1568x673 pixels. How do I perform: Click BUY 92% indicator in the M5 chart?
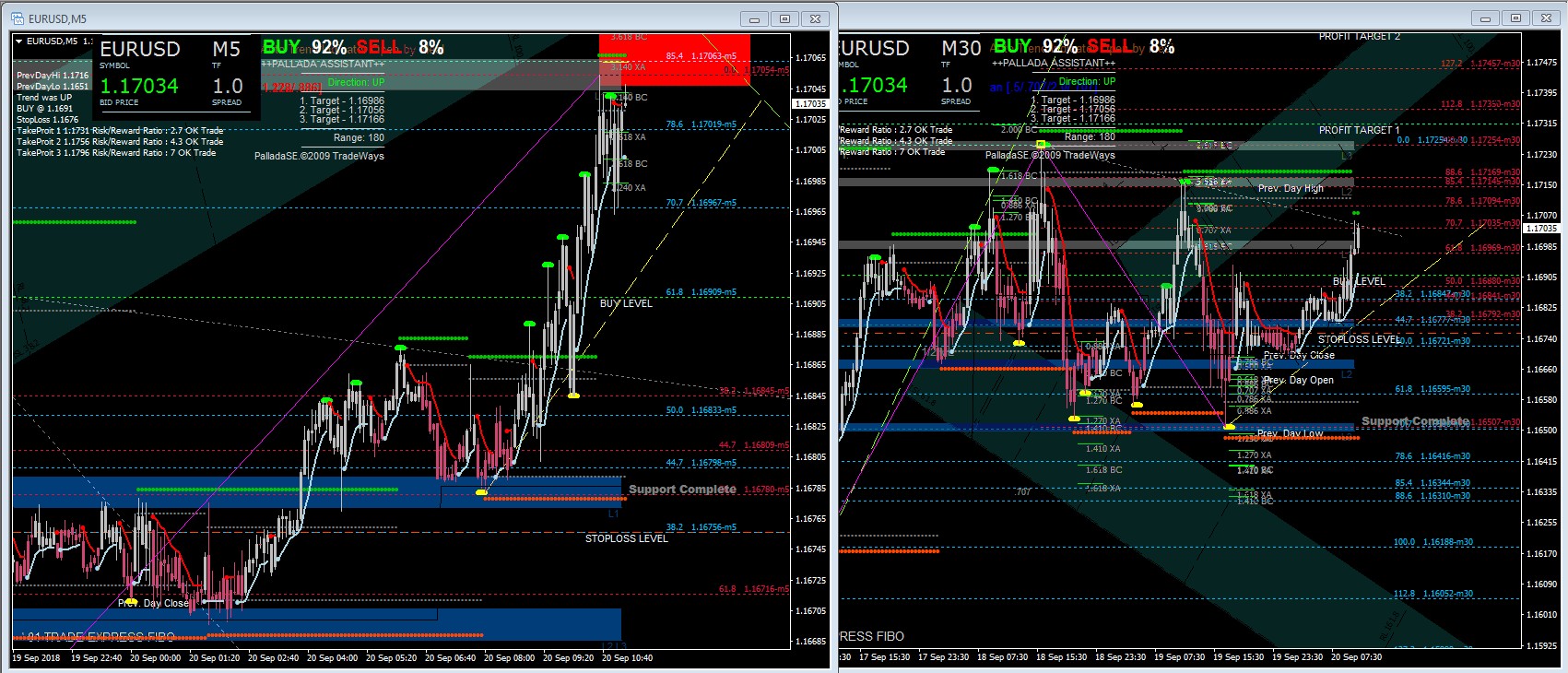pyautogui.click(x=305, y=47)
